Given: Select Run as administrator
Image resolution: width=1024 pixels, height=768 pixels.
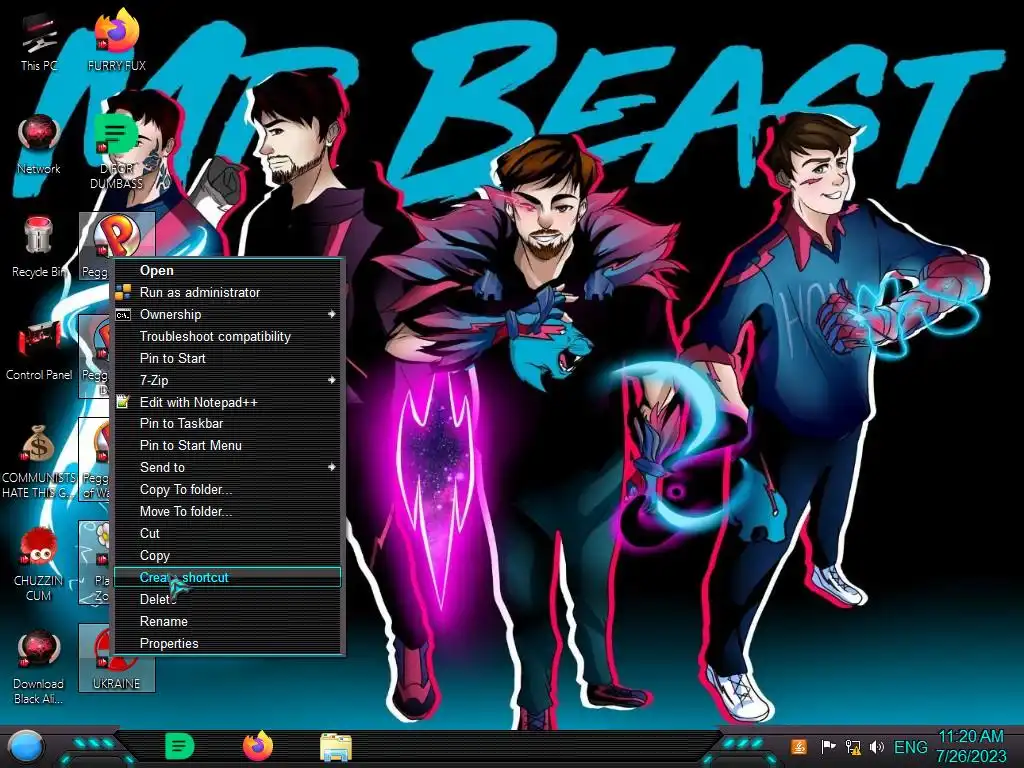Looking at the screenshot, I should (228, 293).
